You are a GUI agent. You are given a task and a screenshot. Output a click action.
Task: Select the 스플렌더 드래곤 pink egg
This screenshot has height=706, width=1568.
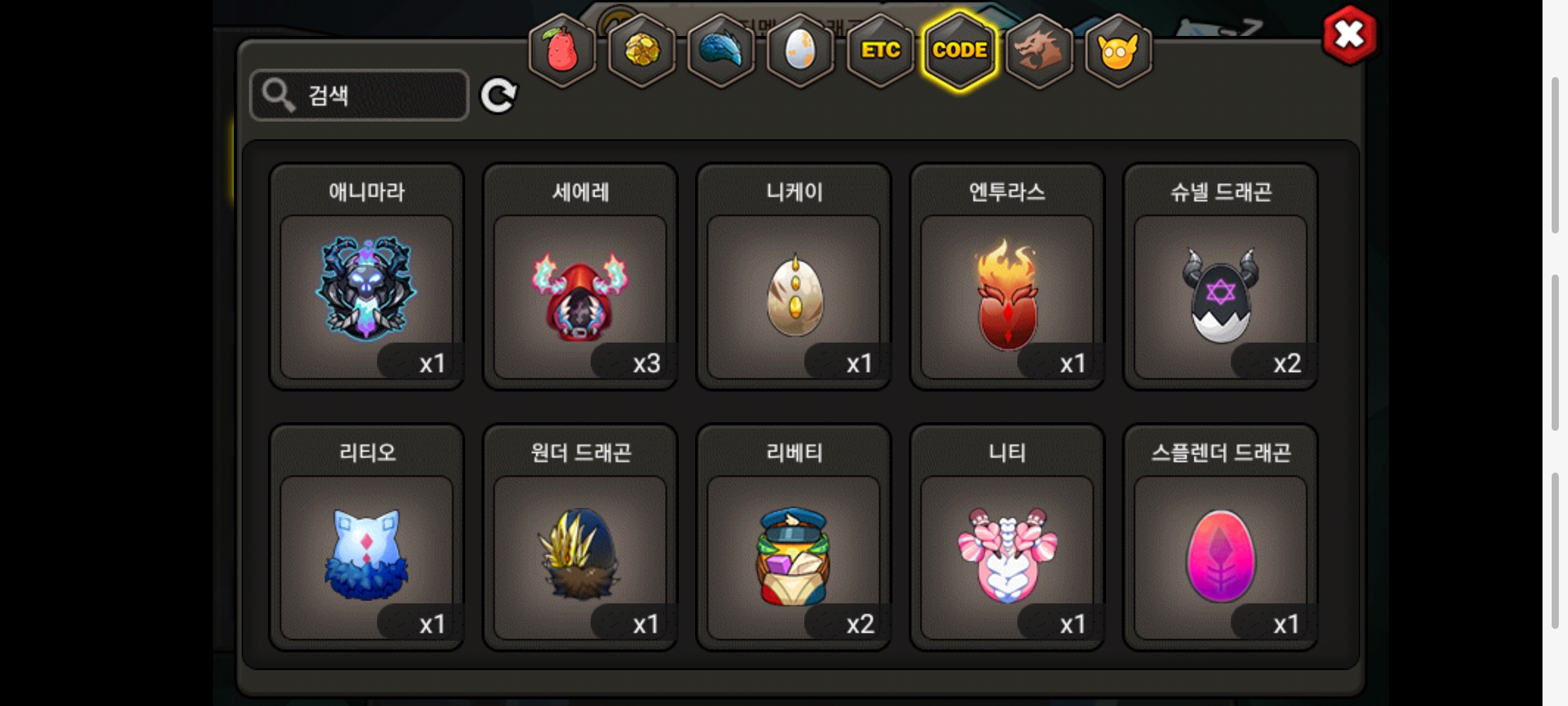(1220, 537)
